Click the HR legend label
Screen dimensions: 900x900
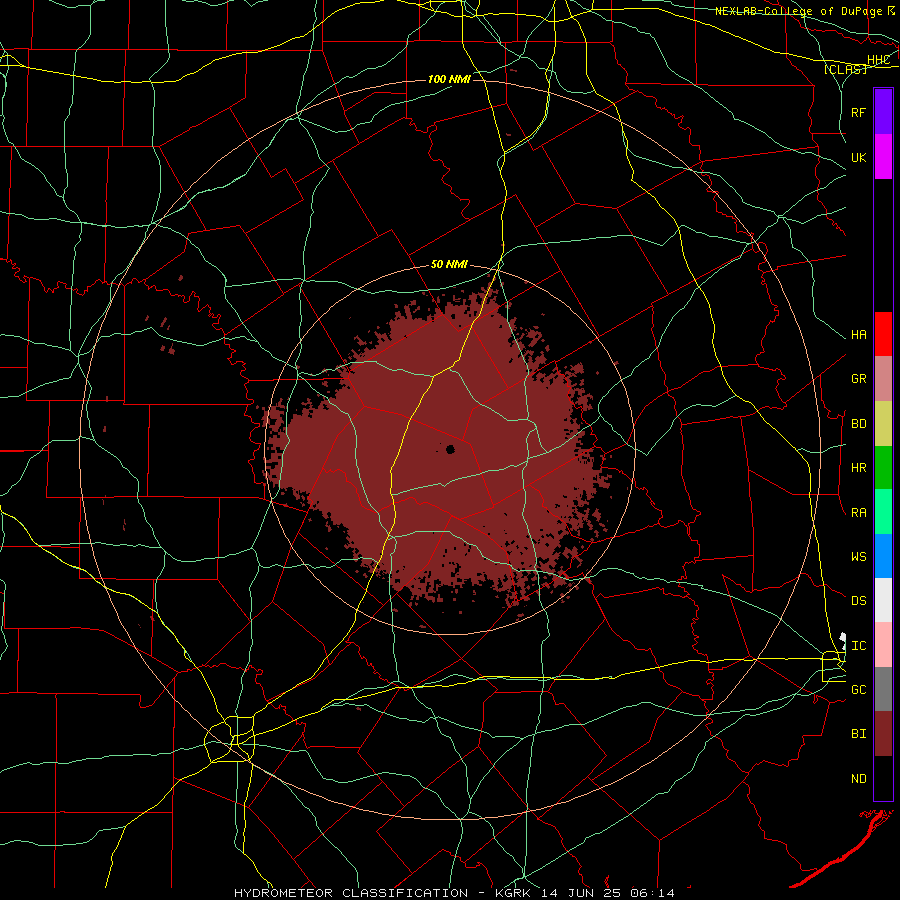click(859, 468)
